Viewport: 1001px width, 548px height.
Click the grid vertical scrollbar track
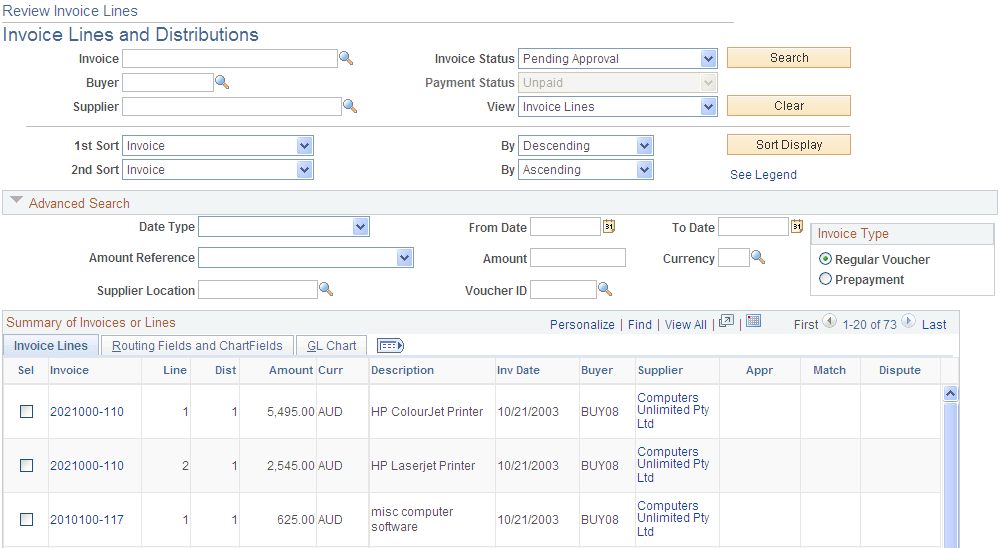coord(951,475)
